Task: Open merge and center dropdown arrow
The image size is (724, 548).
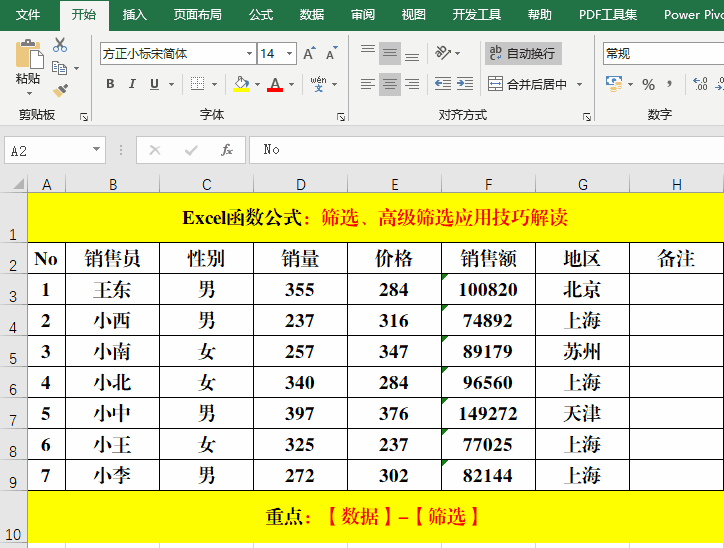Action: pyautogui.click(x=579, y=84)
